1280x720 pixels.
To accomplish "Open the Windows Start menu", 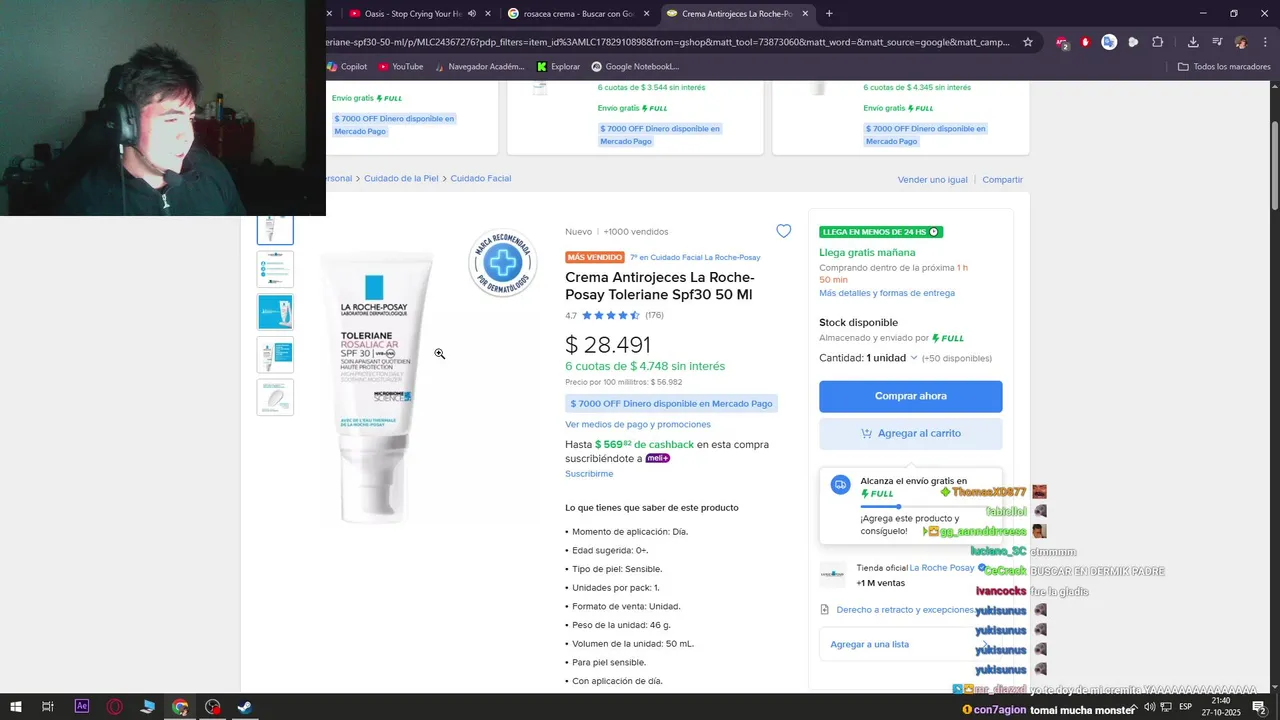I will [x=16, y=707].
